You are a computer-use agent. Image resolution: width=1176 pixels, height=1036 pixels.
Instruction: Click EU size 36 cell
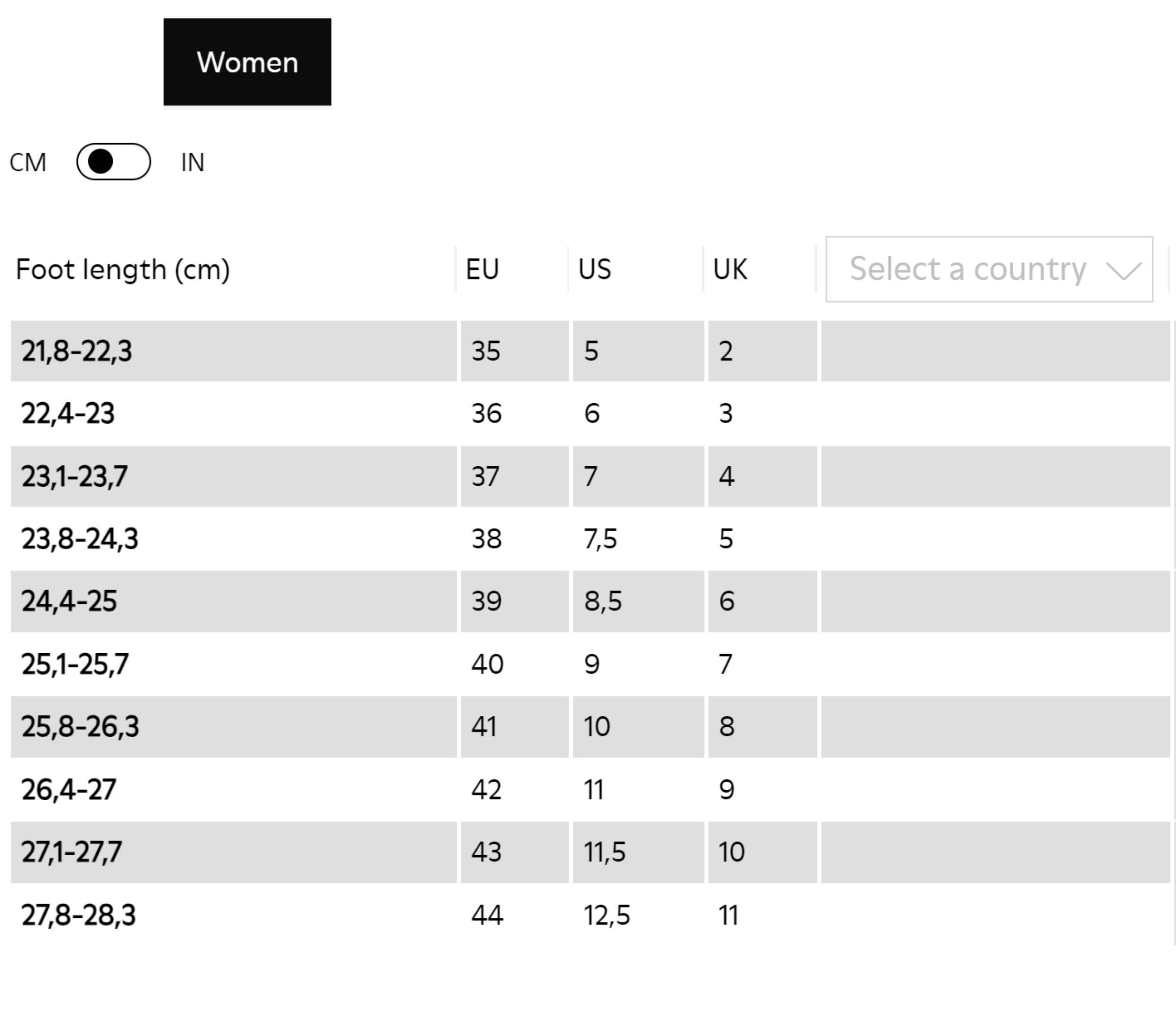click(487, 413)
